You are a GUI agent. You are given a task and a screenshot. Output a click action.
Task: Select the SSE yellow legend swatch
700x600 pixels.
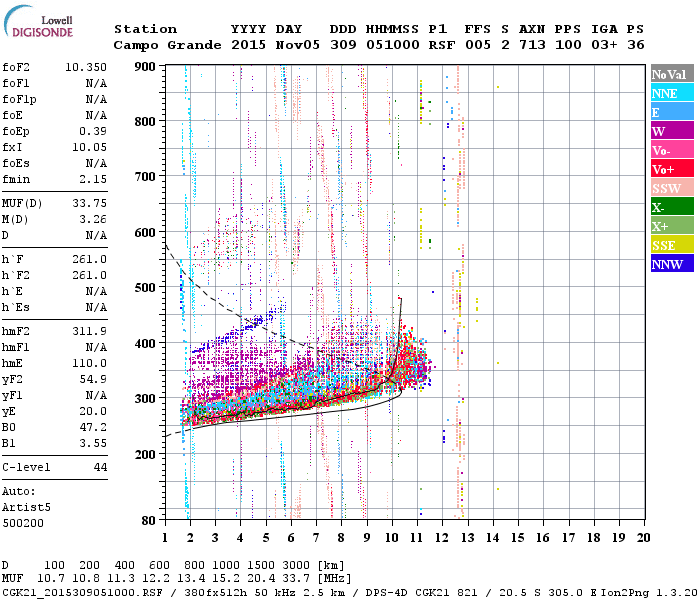[672, 245]
